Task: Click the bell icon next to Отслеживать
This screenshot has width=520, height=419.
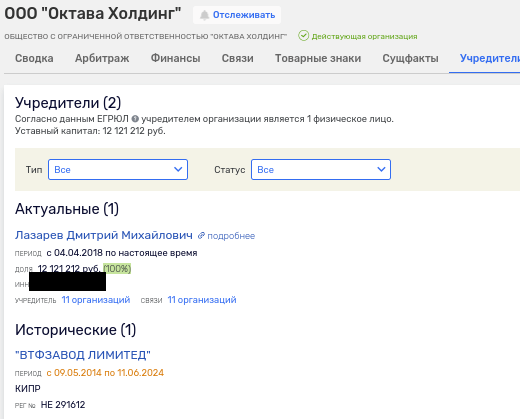Action: point(204,15)
